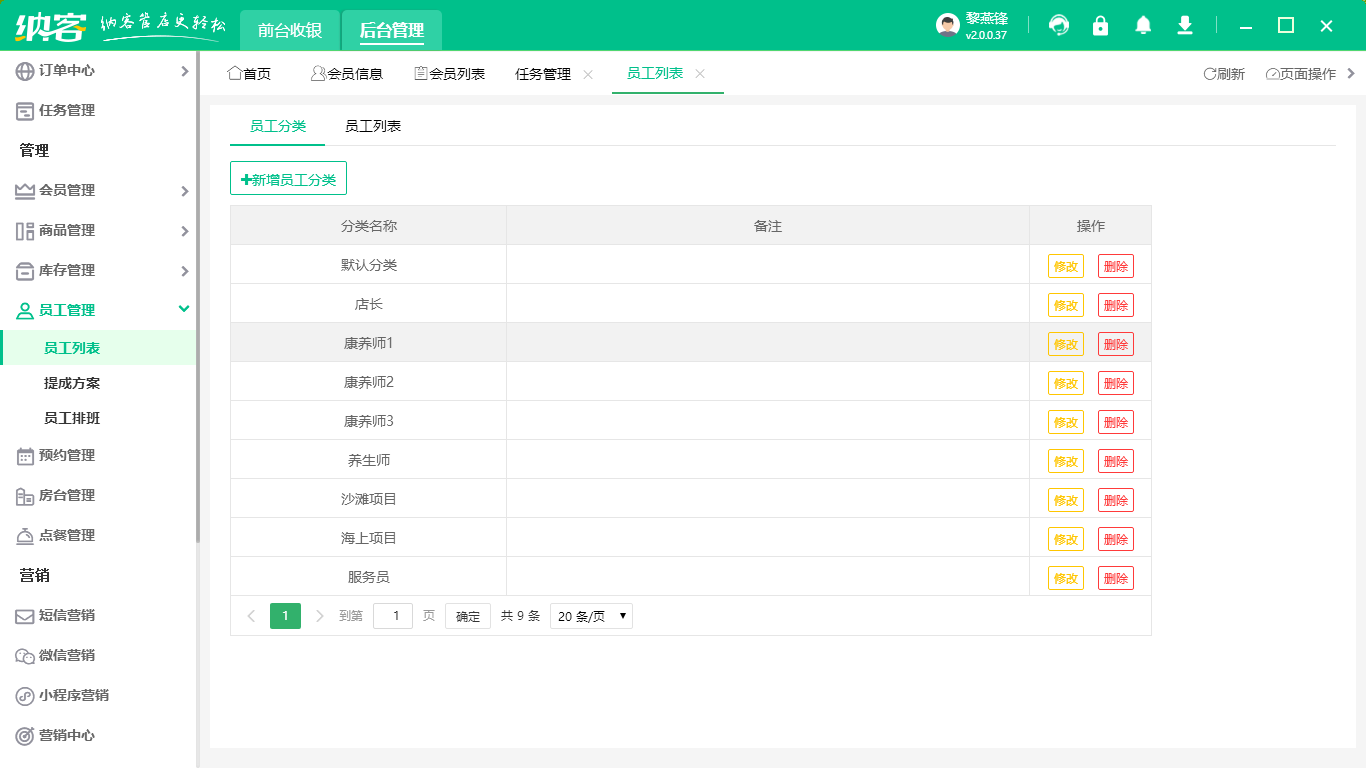This screenshot has width=1366, height=768.
Task: Expand 库存管理 chevron
Action: click(184, 271)
